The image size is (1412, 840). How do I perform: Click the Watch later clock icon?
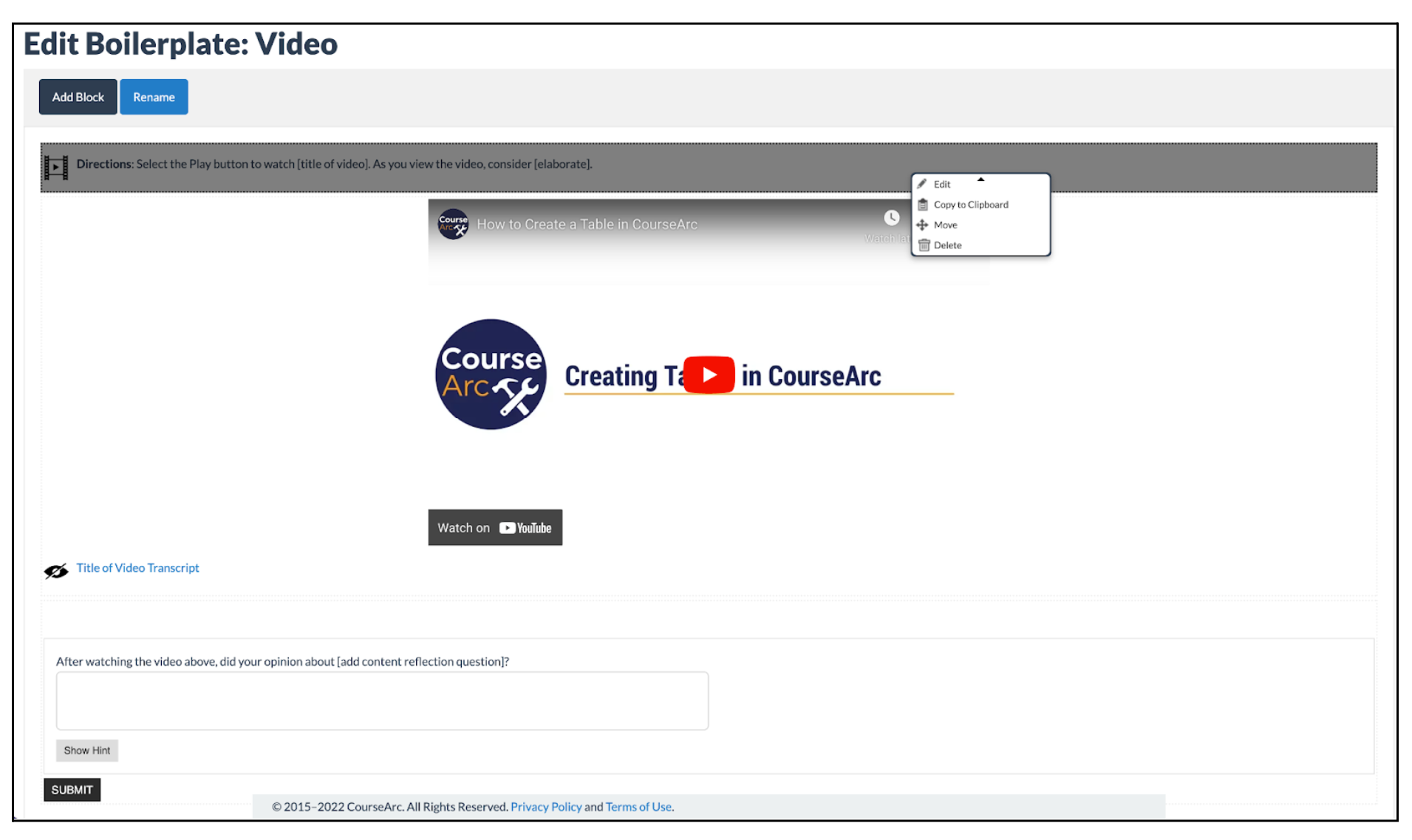(892, 218)
